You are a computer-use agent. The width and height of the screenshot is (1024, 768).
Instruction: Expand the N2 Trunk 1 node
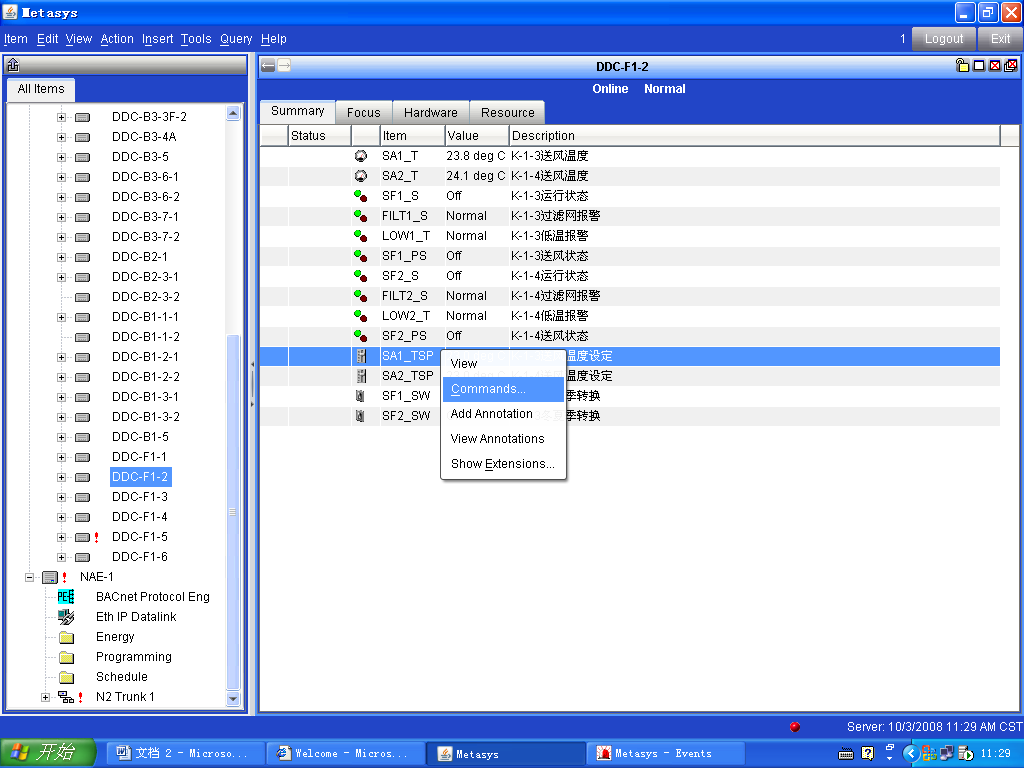(45, 697)
